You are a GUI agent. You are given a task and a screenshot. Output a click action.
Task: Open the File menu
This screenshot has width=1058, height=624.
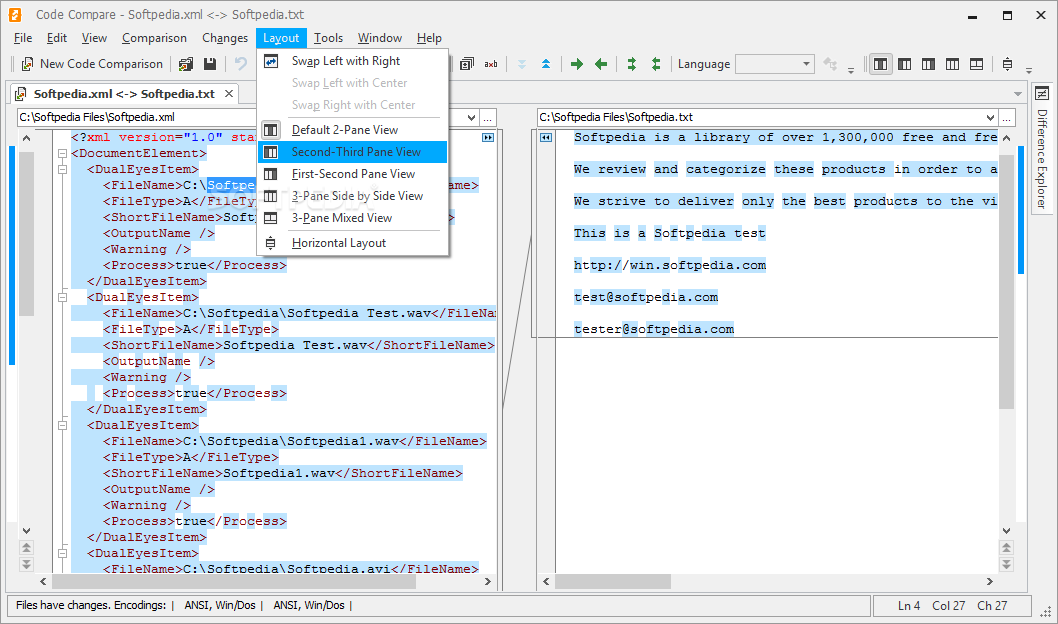pos(23,38)
